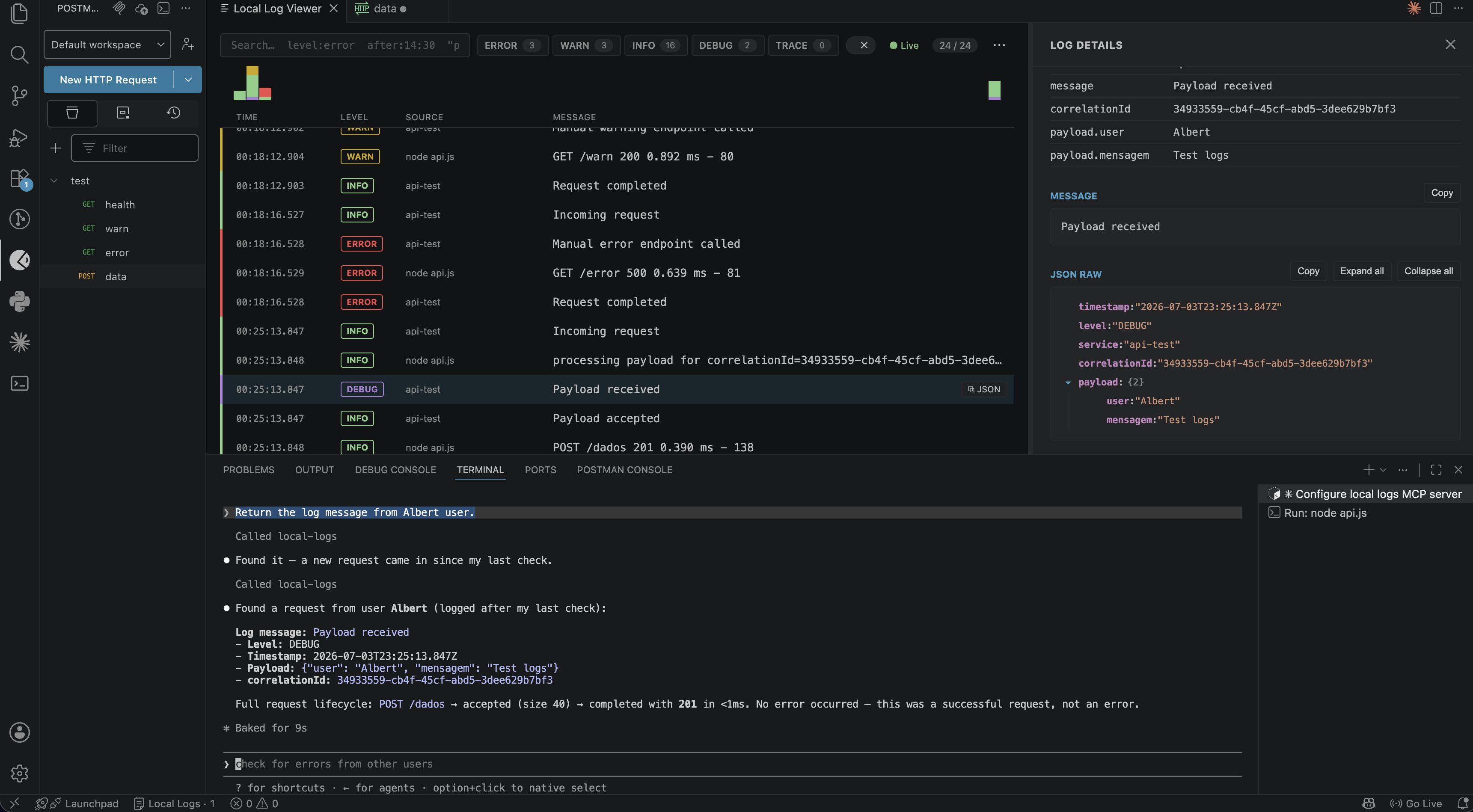Click the split editor layout icon
The image size is (1473, 812).
click(x=1436, y=8)
